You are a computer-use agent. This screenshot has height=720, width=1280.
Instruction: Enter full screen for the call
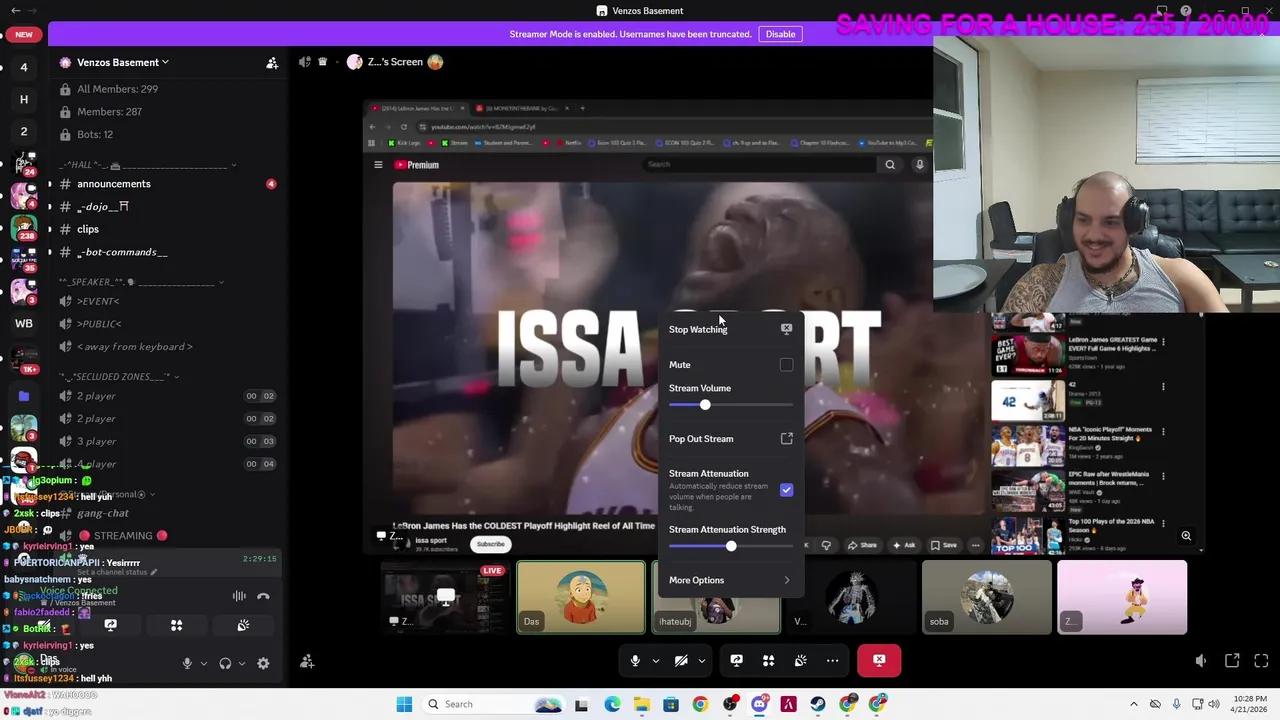pos(1261,660)
